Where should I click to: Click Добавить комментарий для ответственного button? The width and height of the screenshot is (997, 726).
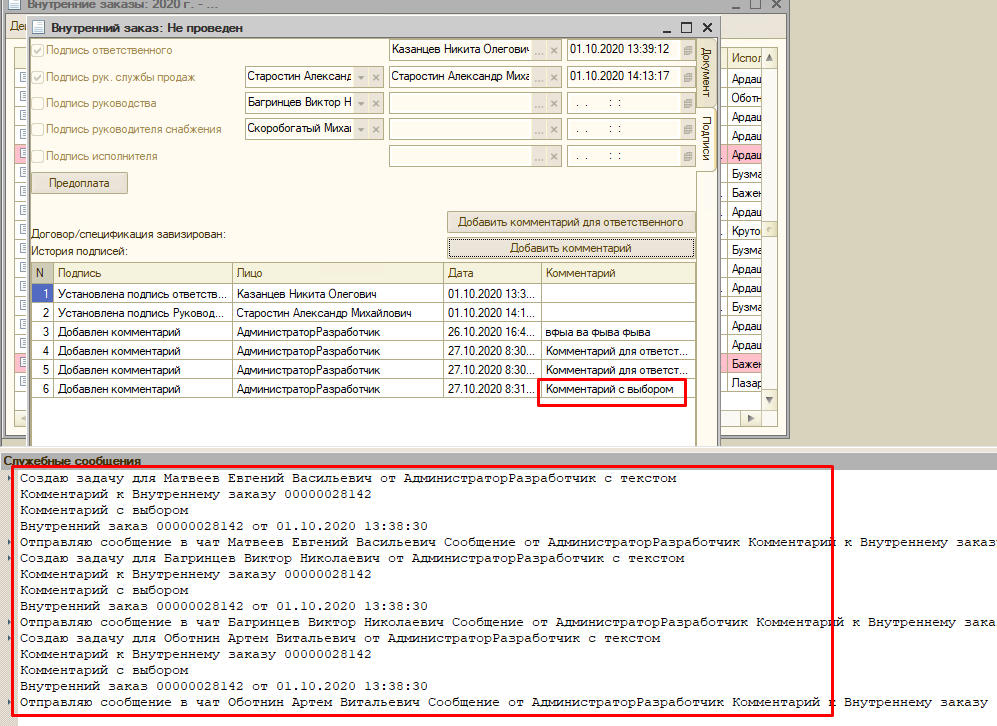click(x=570, y=222)
